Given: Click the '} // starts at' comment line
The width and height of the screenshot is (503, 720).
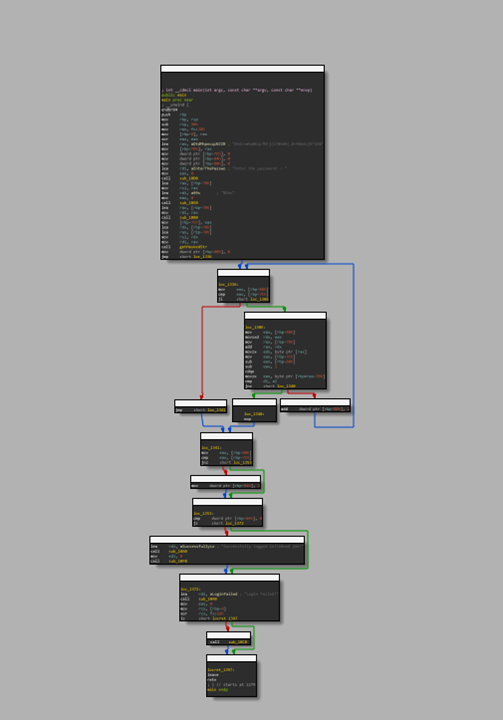Looking at the screenshot, I should click(231, 685).
